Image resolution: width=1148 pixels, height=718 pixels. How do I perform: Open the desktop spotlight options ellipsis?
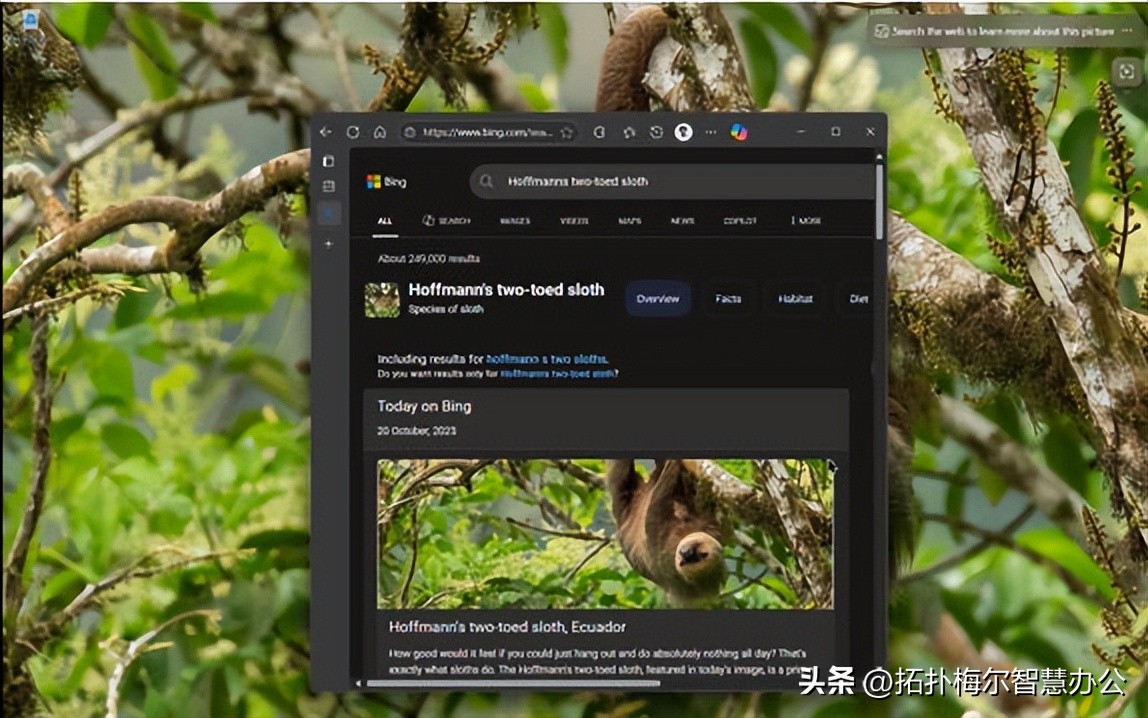coord(1126,31)
